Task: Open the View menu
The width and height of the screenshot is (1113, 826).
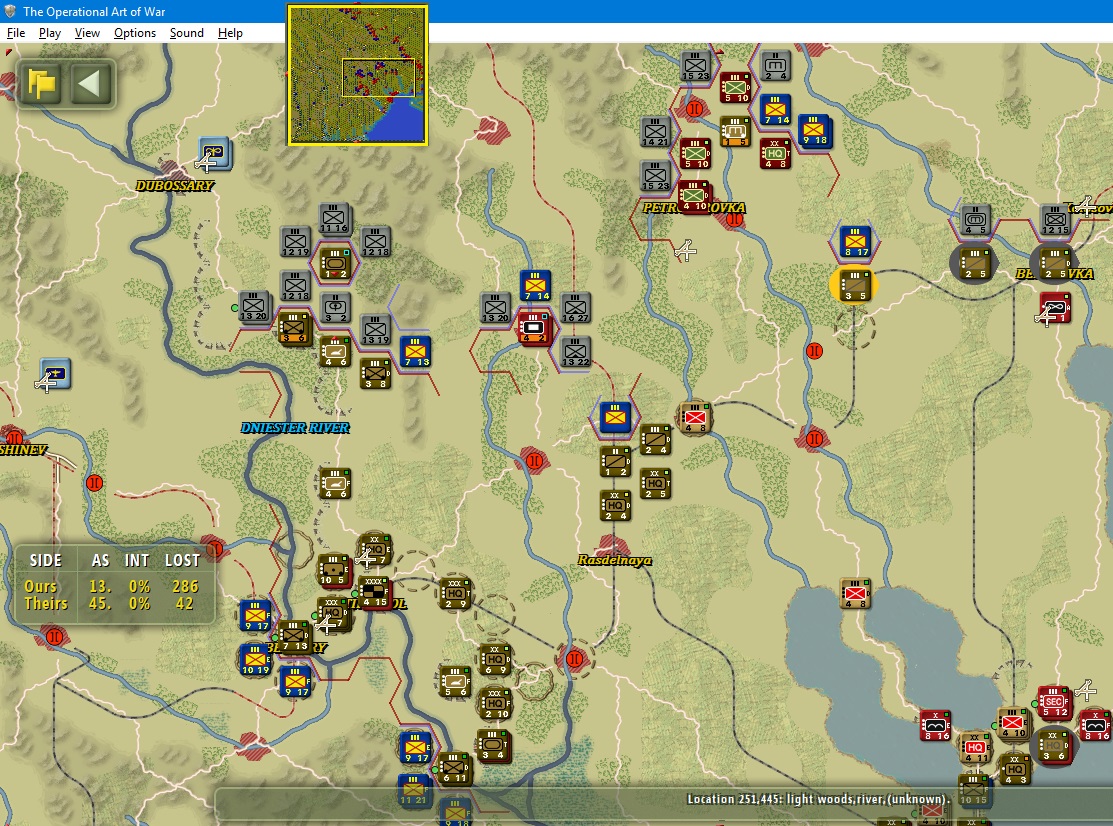Action: [87, 33]
